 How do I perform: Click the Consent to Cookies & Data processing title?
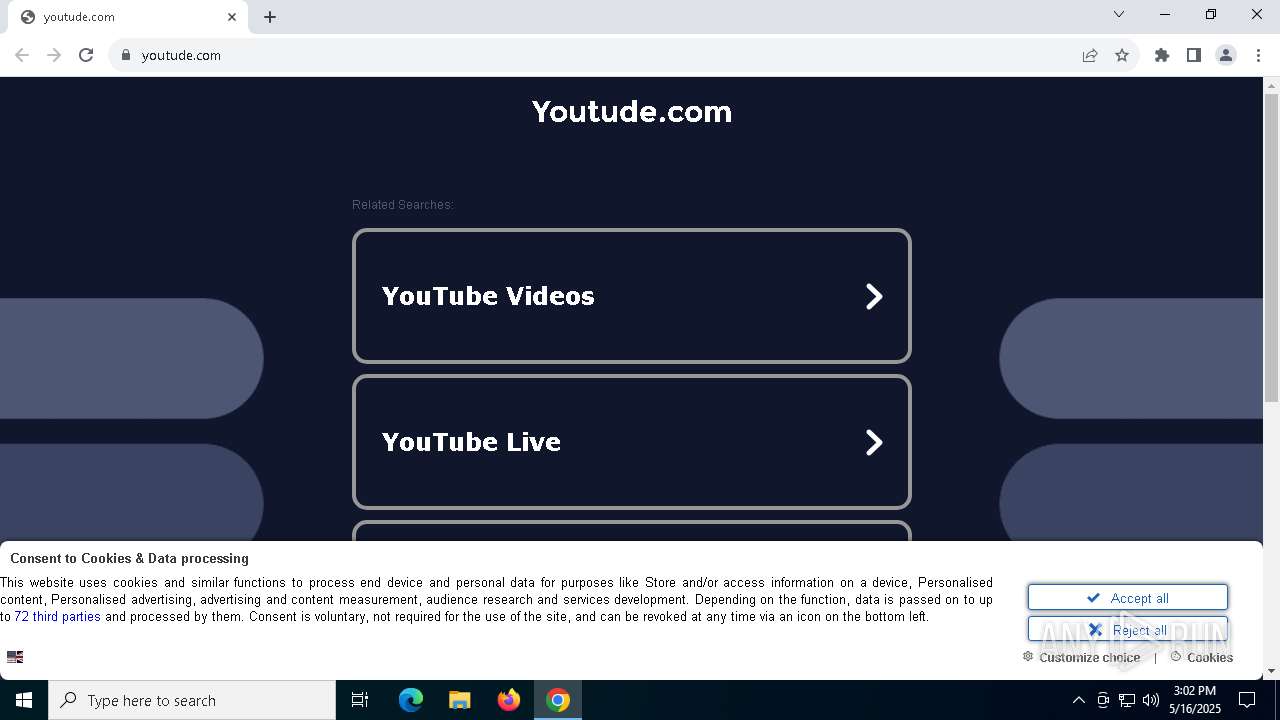[x=129, y=558]
